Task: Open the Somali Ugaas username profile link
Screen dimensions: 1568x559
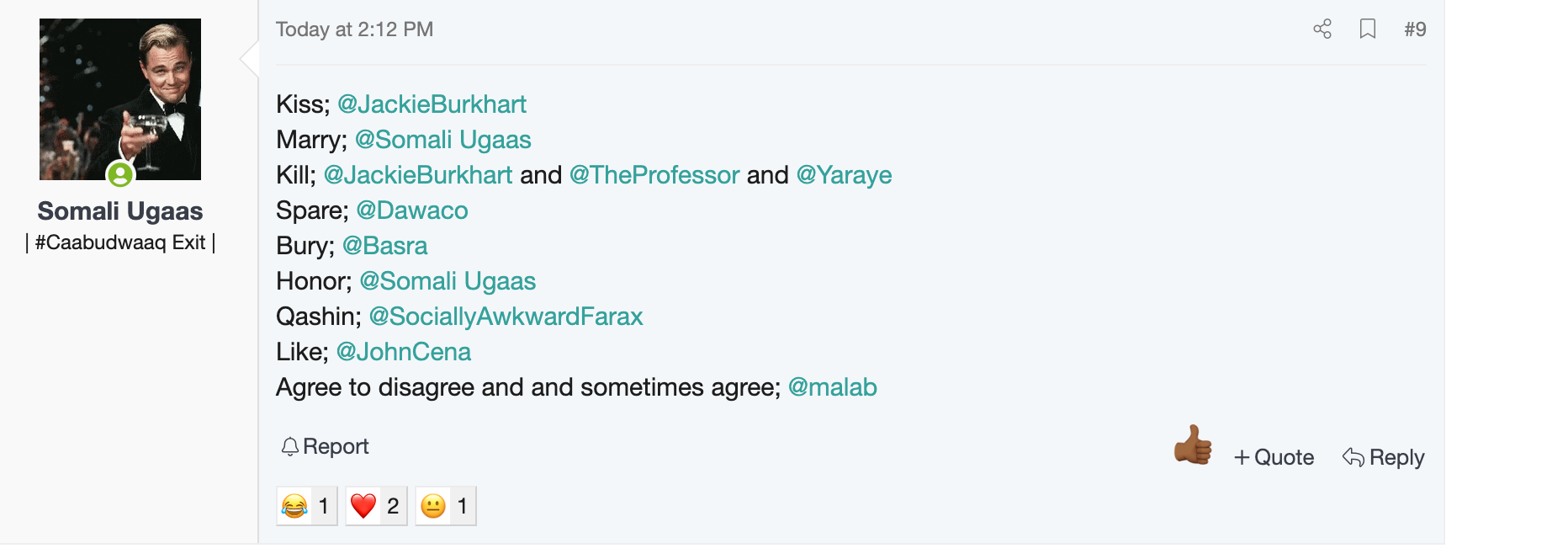Action: tap(120, 210)
